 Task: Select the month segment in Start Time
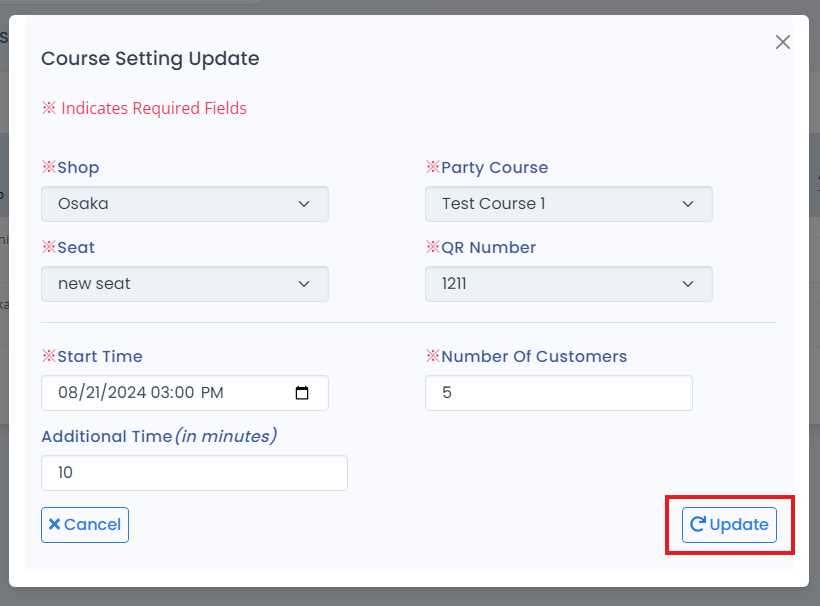[x=68, y=393]
